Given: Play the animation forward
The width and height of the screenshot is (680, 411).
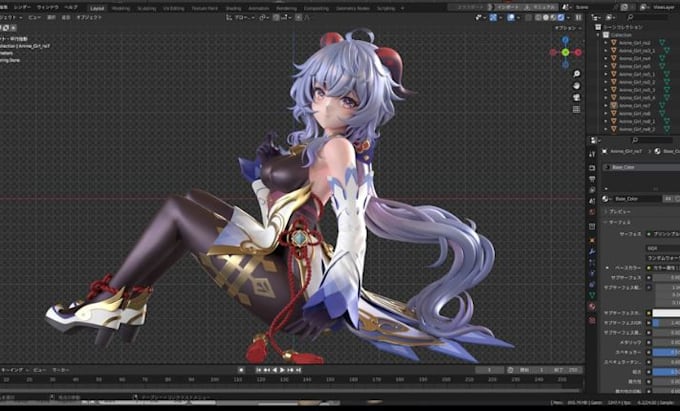Looking at the screenshot, I should point(282,370).
